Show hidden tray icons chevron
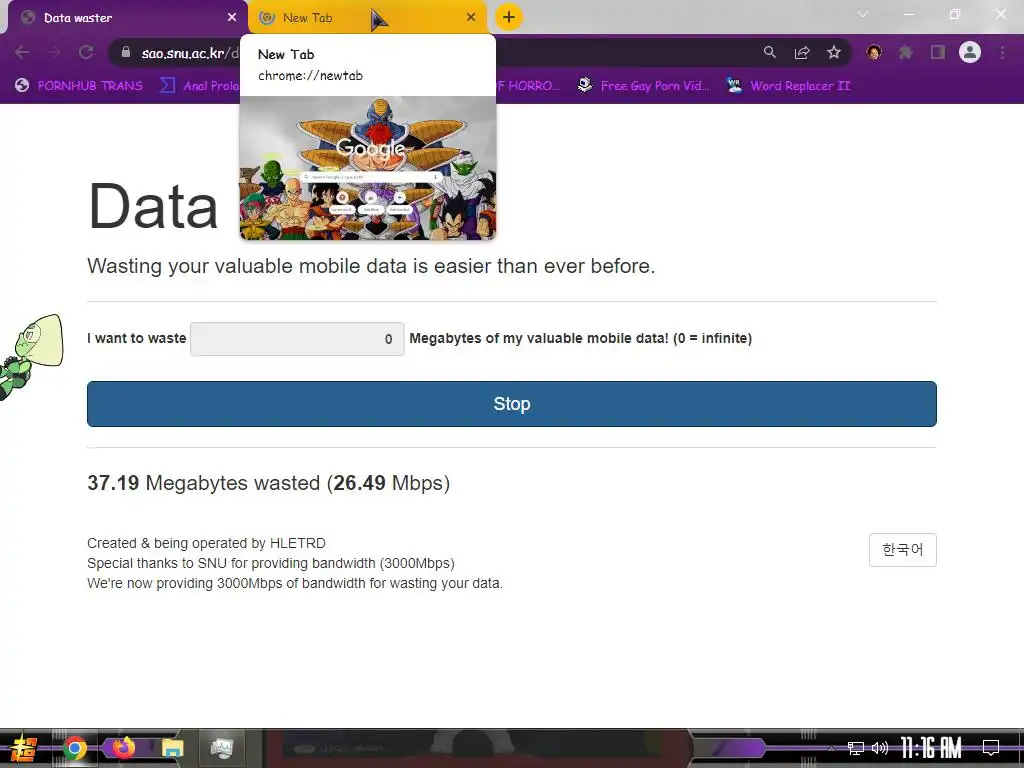This screenshot has height=768, width=1024. (x=831, y=748)
